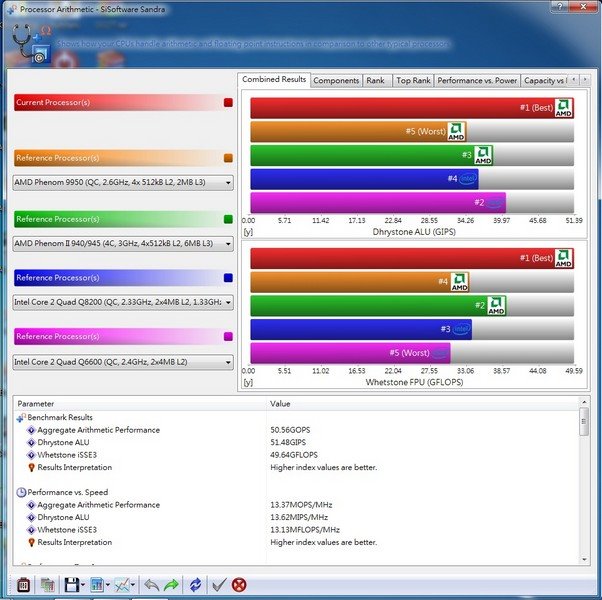Open the Capacity vs tab
The width and height of the screenshot is (602, 600).
click(x=544, y=81)
